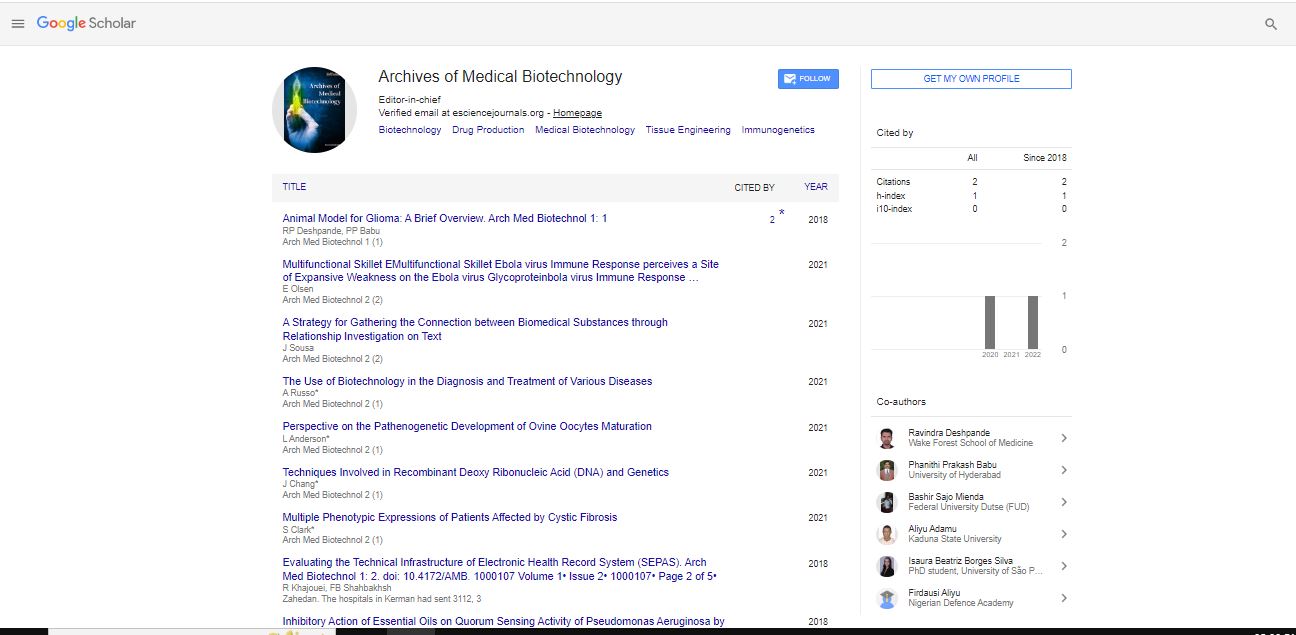Click the Nigerian Defence Academy affiliation
1296x635 pixels.
(x=961, y=603)
